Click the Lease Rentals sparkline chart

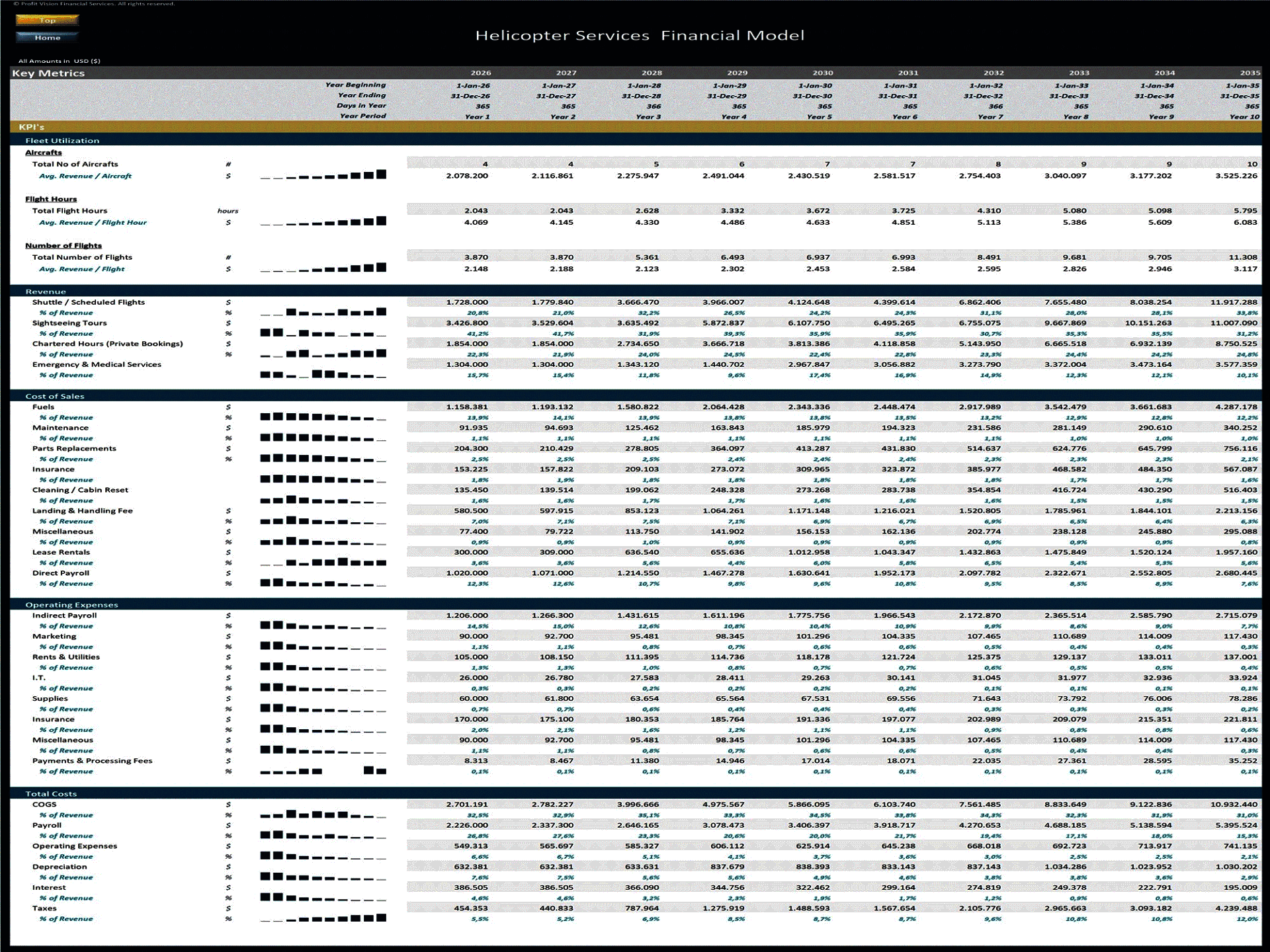323,563
